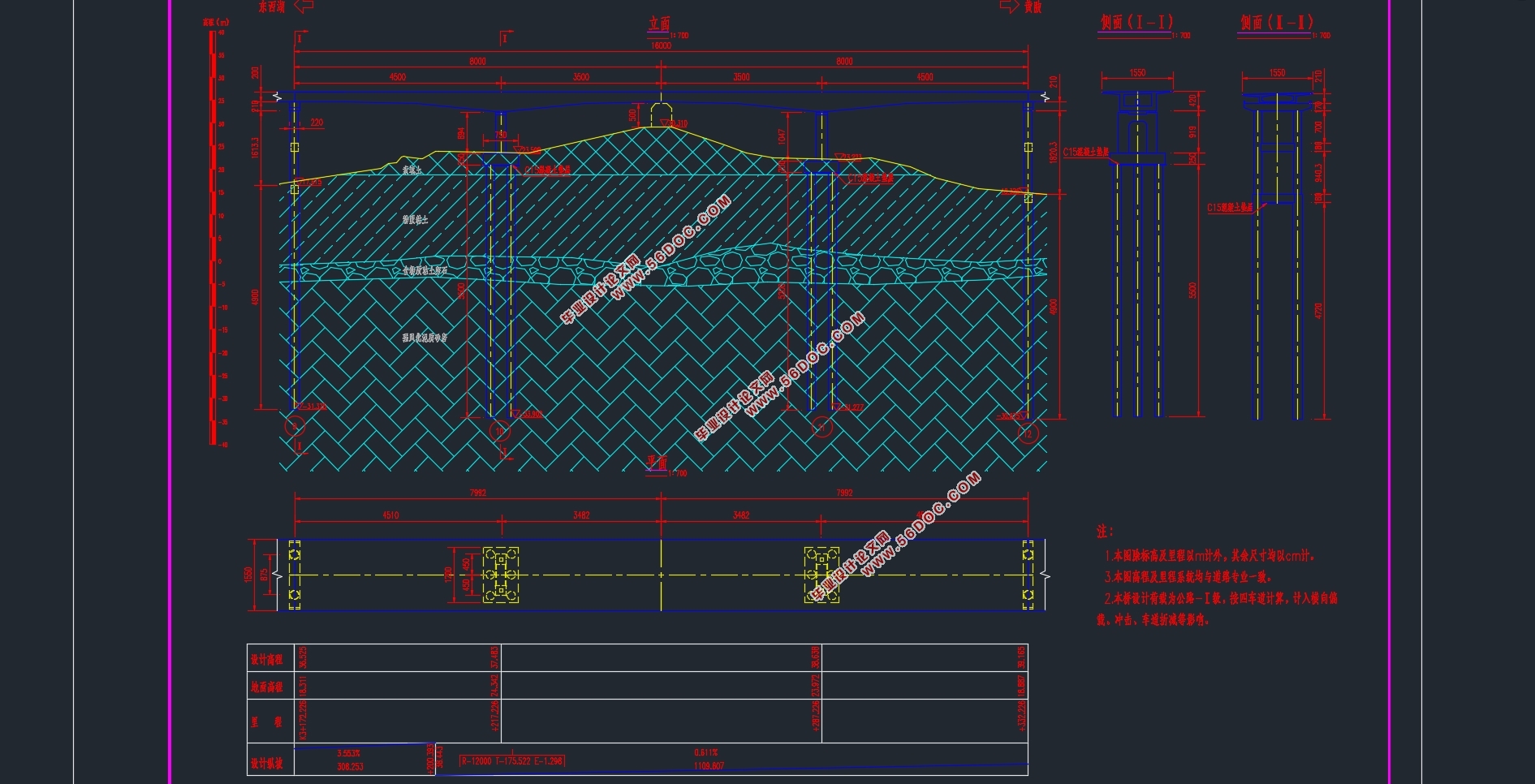Viewport: 1535px width, 784px height.
Task: Select design elevation value 37.483
Action: pos(494,657)
